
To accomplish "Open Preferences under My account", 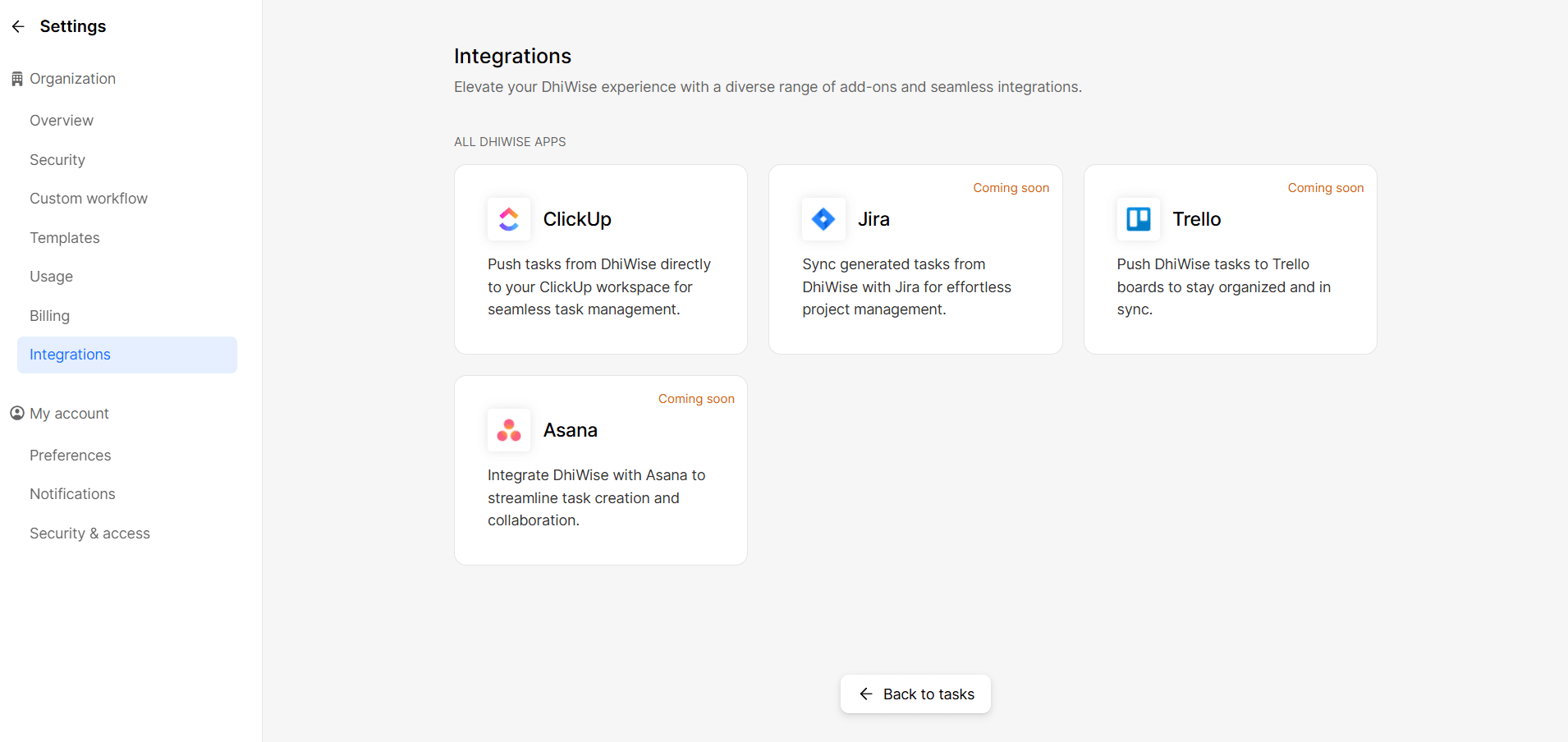I will pos(71,456).
